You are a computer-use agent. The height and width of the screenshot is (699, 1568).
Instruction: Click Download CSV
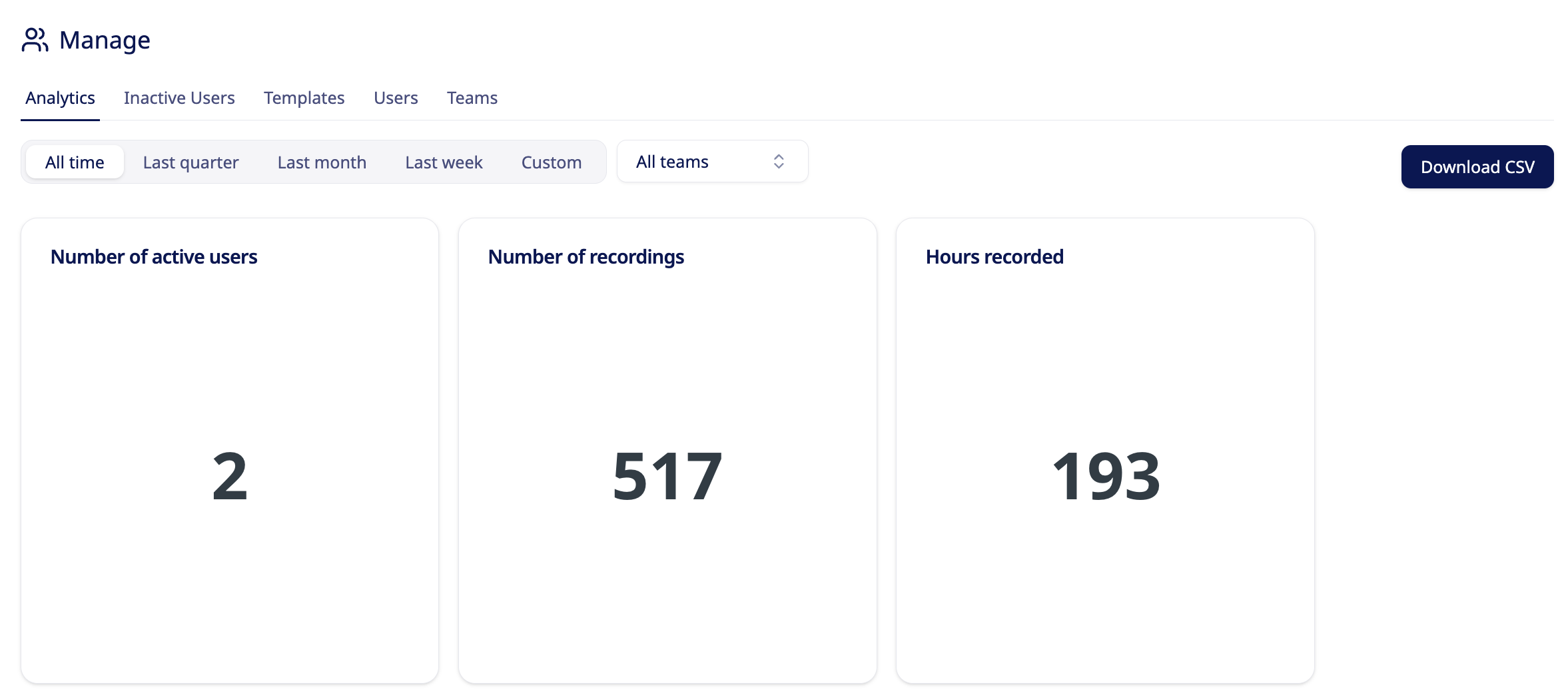[1477, 166]
